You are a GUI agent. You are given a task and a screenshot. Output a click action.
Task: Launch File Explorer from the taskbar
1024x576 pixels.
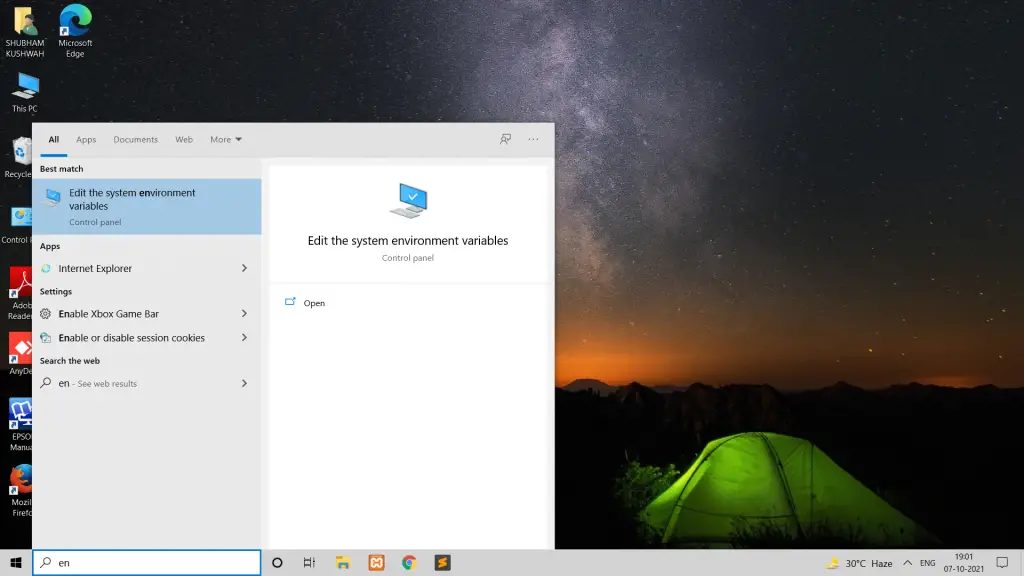click(343, 562)
